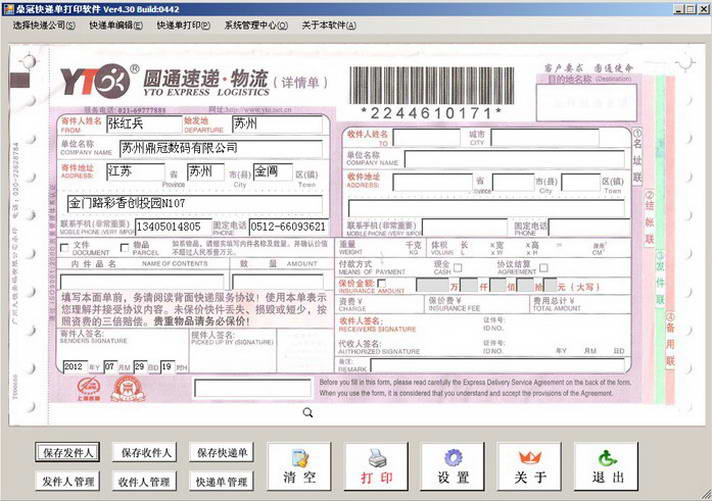Image resolution: width=712 pixels, height=501 pixels.
Task: Click sender city field in address row
Action: click(x=206, y=172)
